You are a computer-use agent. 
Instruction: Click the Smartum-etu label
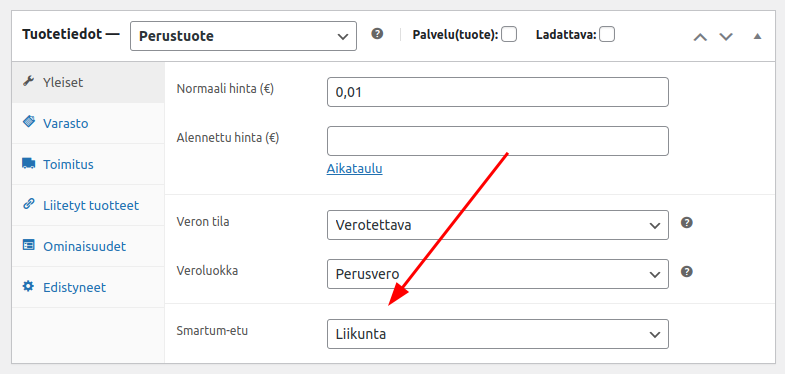click(212, 331)
